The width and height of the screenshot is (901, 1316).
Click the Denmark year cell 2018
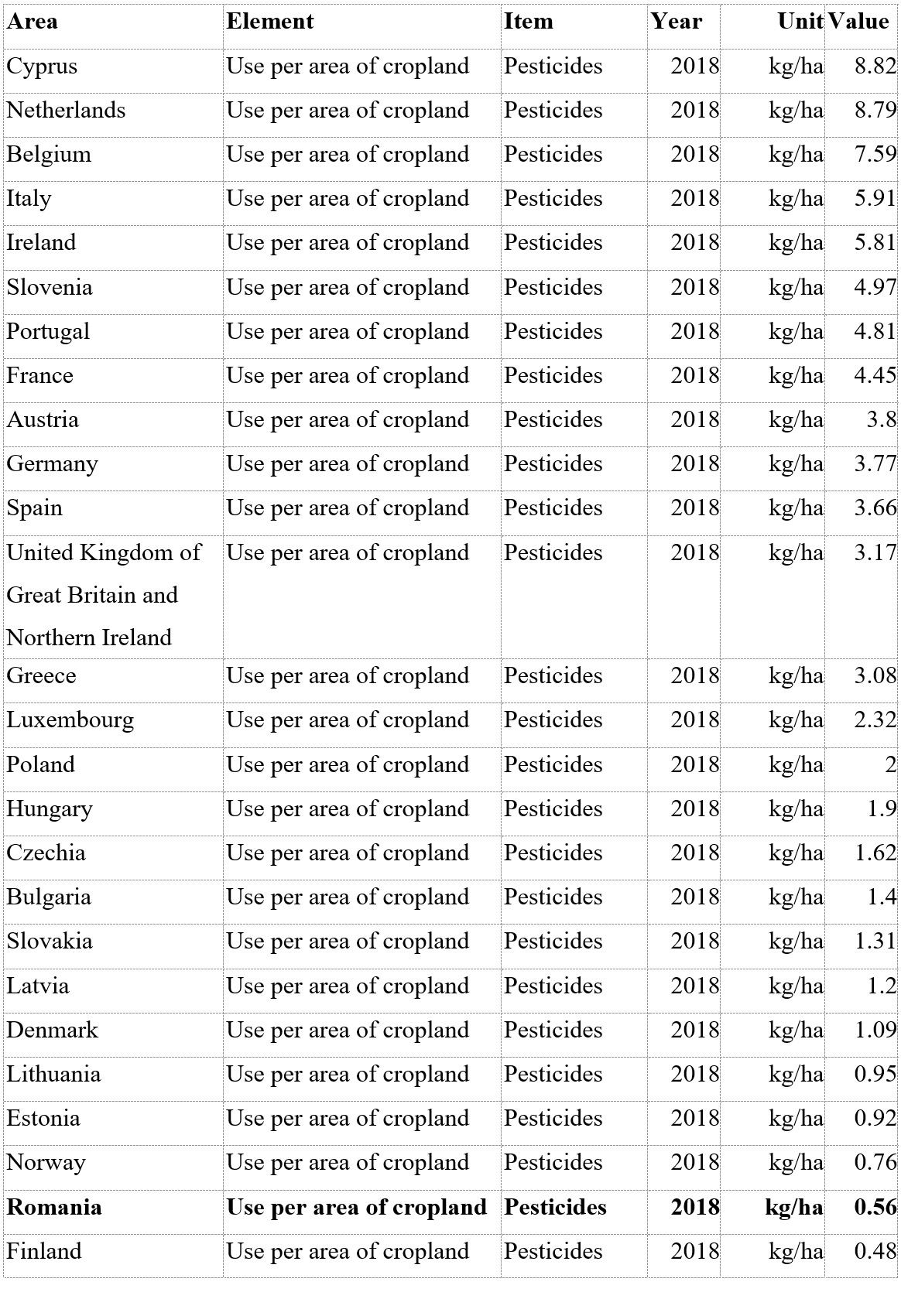click(x=695, y=1030)
